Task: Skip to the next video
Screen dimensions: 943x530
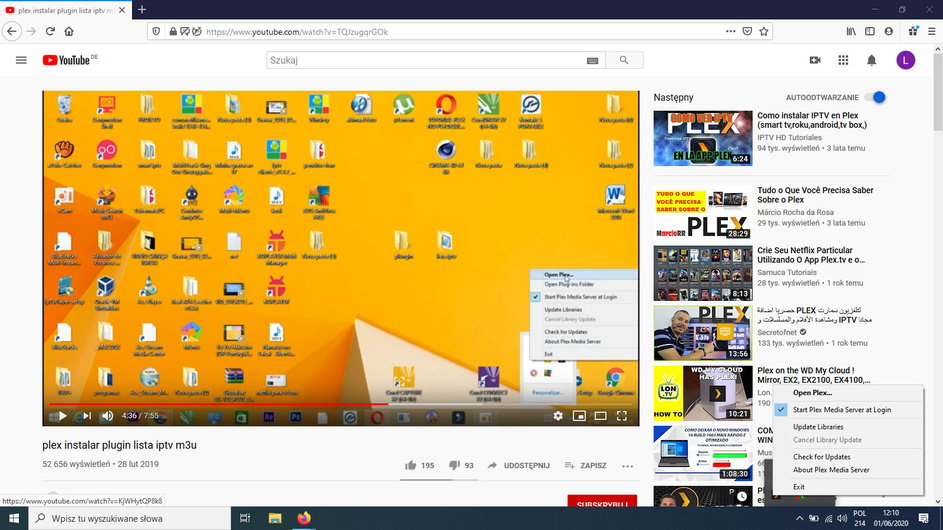Action: (87, 416)
